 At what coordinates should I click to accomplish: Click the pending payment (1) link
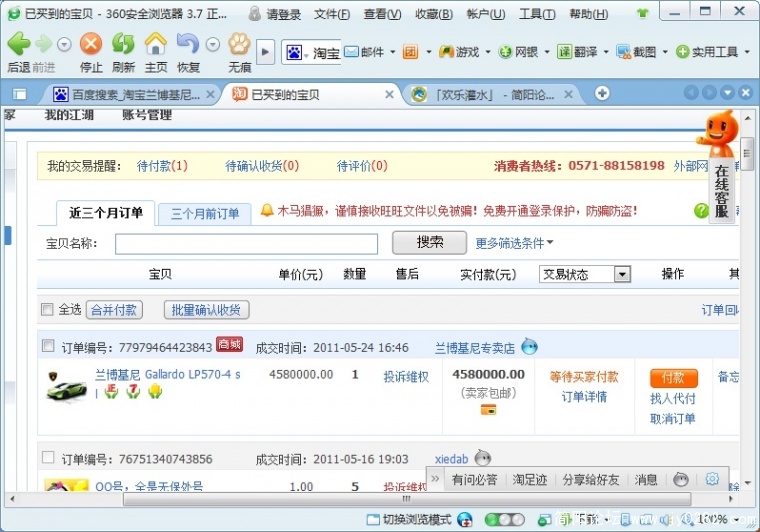(162, 166)
